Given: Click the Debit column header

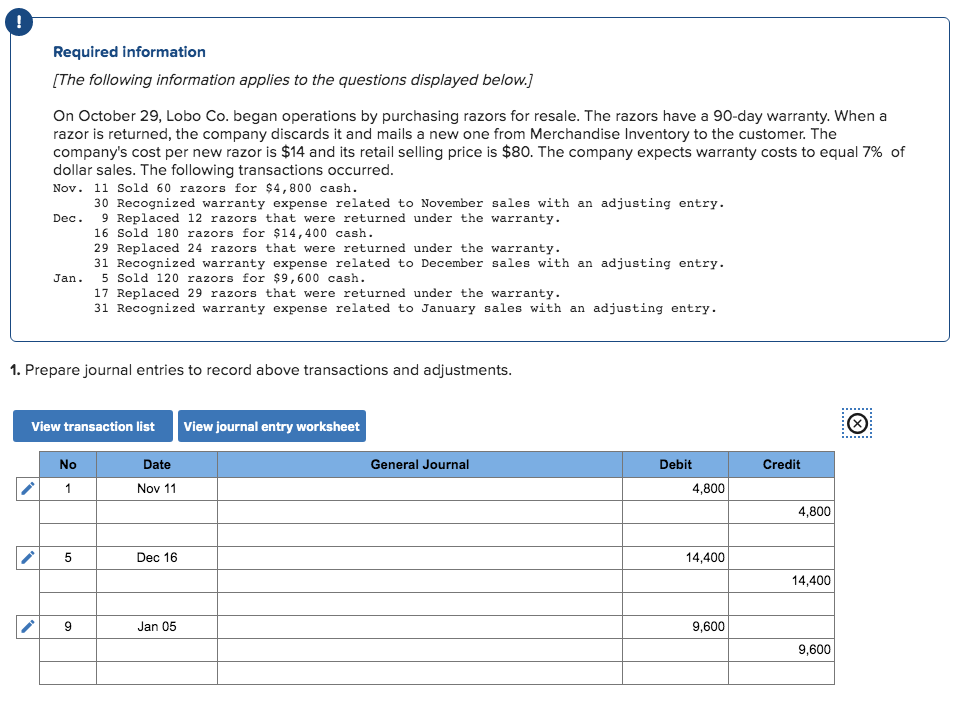Looking at the screenshot, I should tap(675, 464).
